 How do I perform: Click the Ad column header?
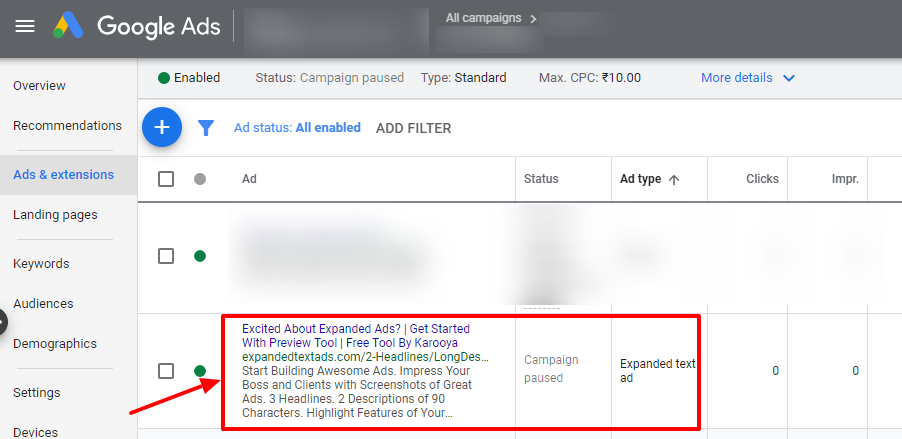pyautogui.click(x=249, y=179)
